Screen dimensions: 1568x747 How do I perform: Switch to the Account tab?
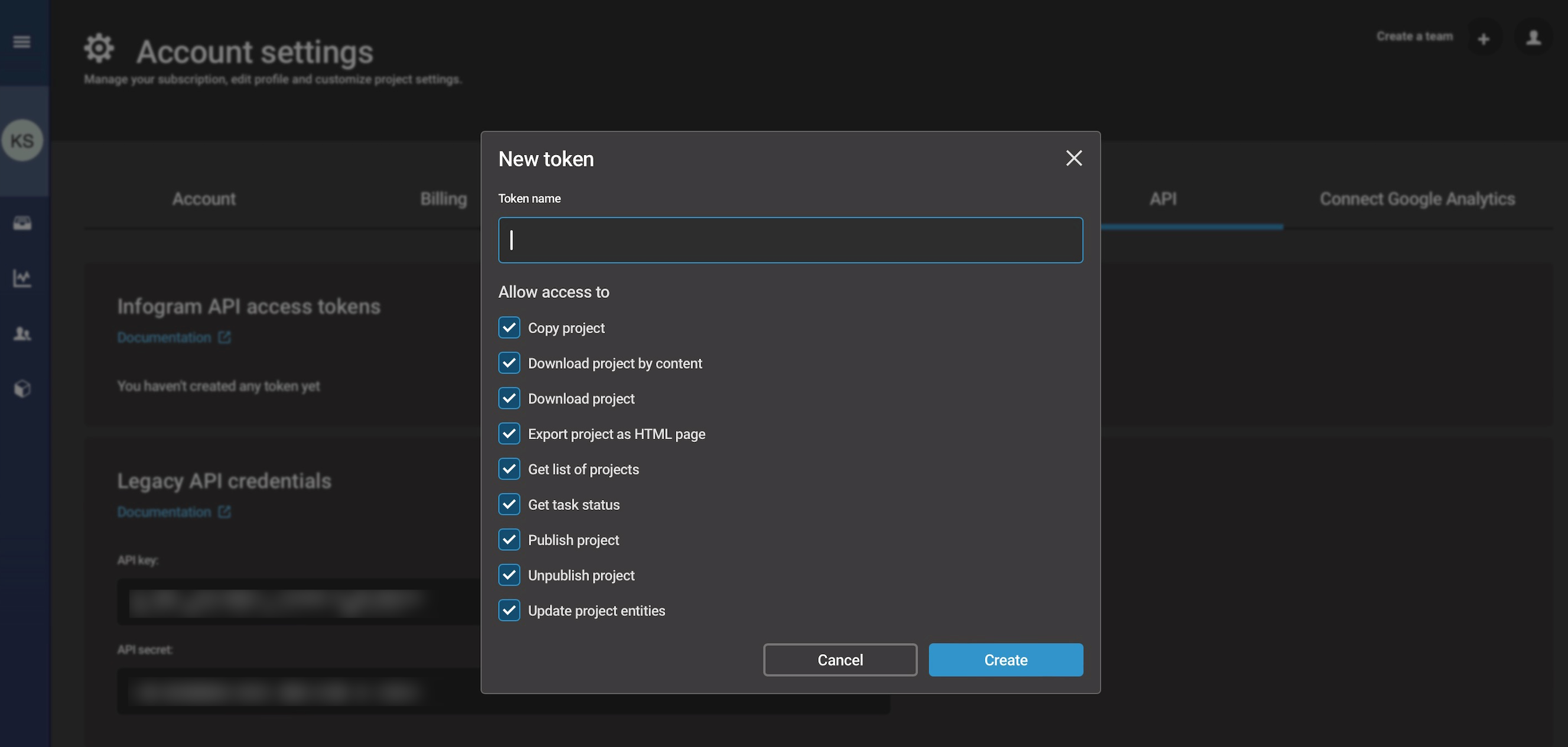pos(204,199)
